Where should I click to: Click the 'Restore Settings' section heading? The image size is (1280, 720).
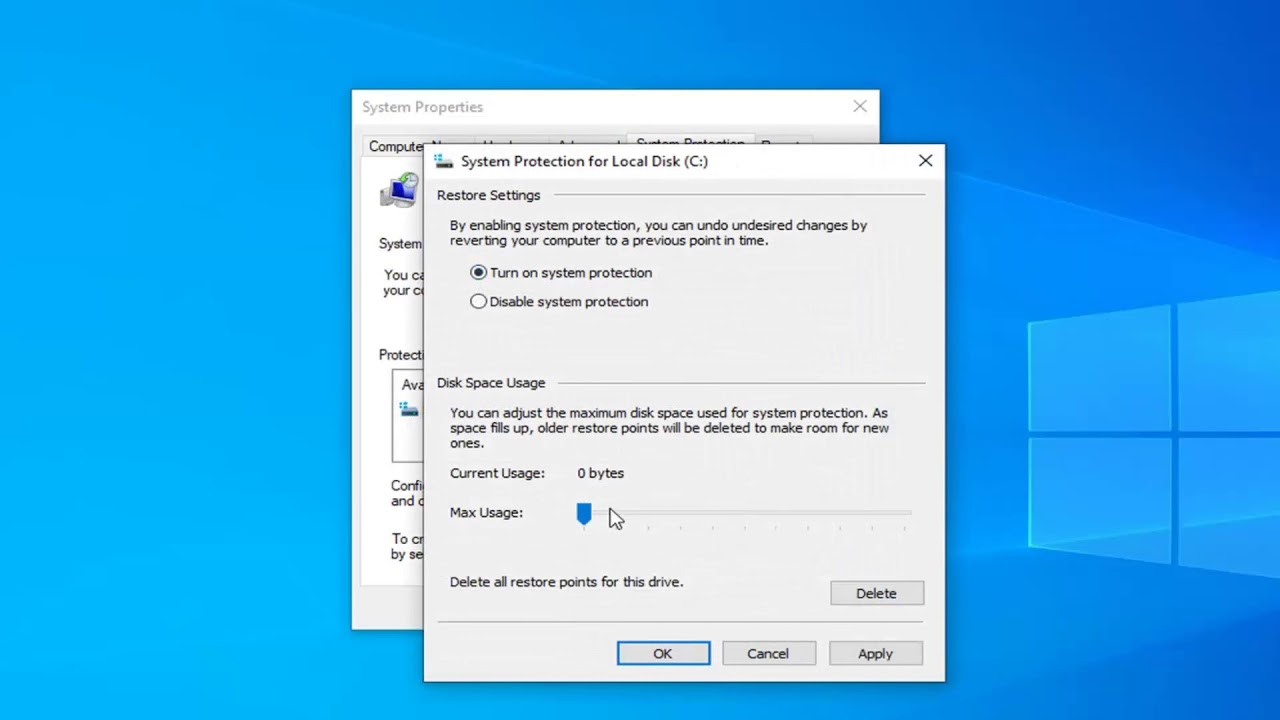[x=488, y=195]
